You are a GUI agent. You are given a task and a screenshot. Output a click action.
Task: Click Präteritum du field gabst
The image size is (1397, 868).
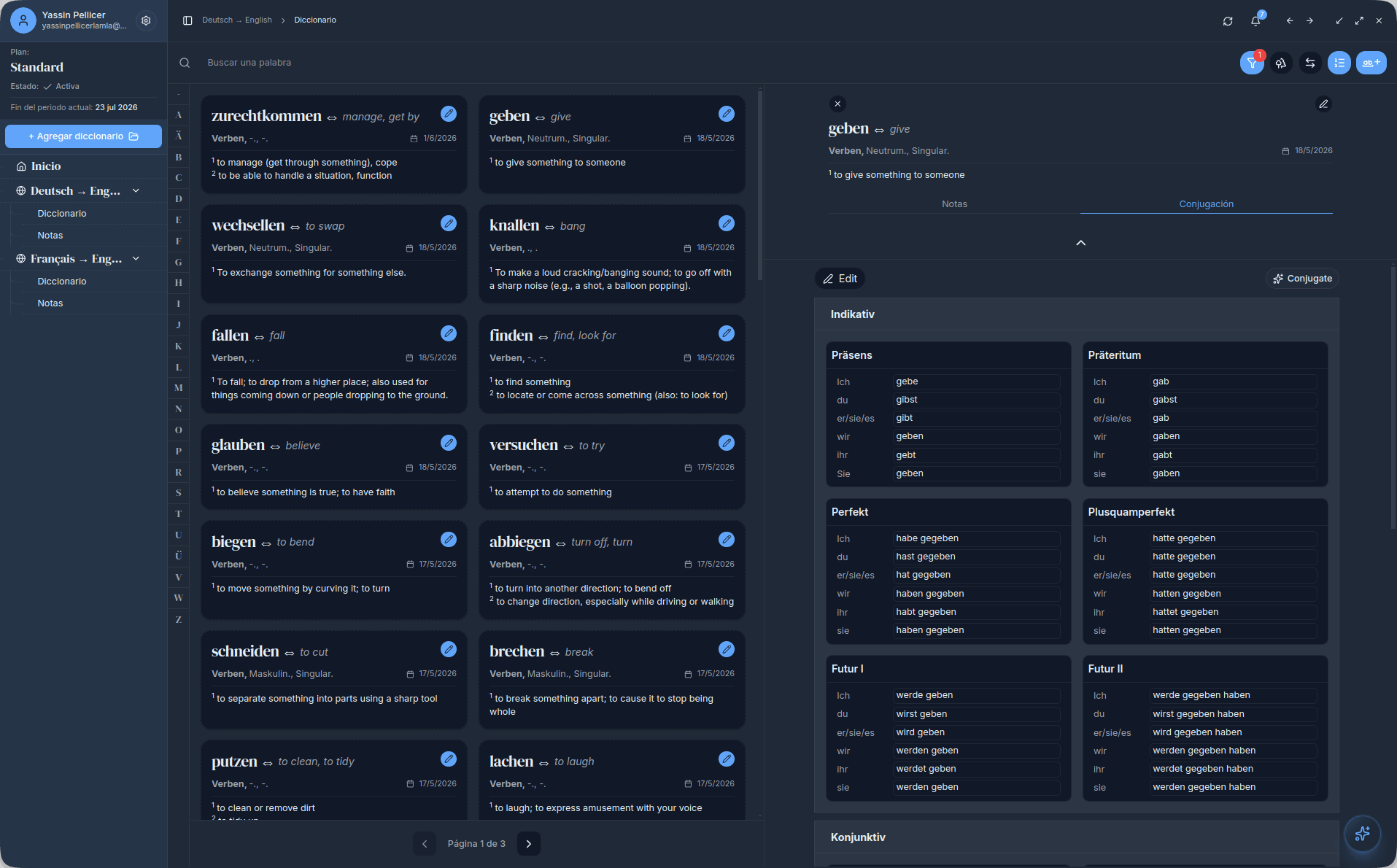click(x=1233, y=400)
